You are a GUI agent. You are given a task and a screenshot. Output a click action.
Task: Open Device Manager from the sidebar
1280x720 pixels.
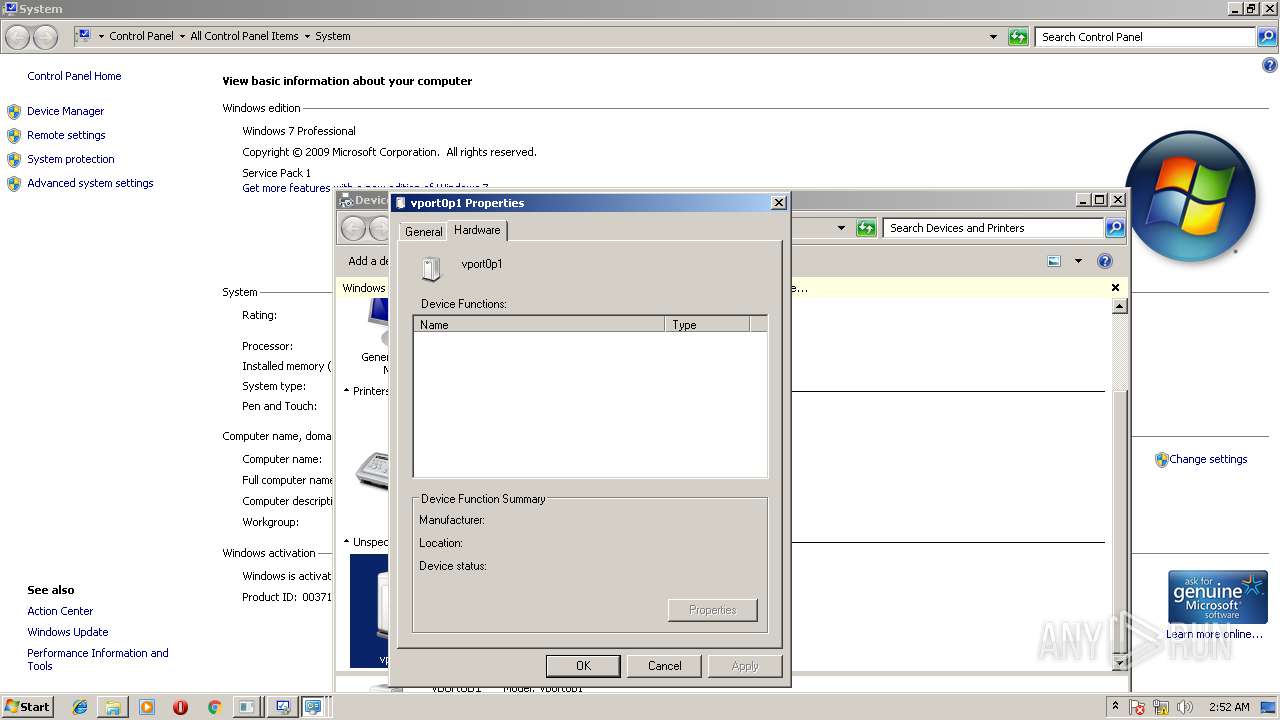tap(65, 111)
